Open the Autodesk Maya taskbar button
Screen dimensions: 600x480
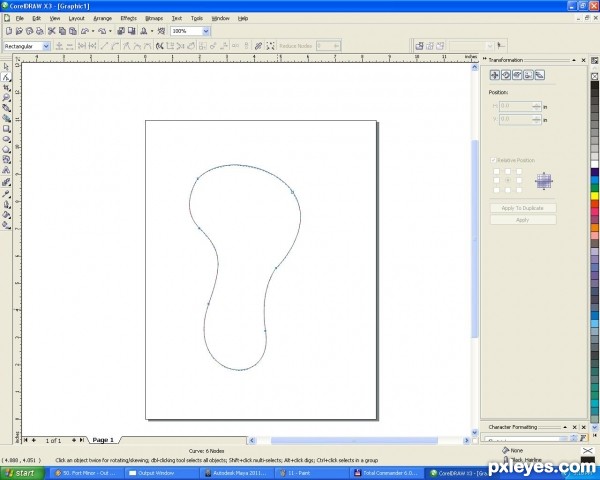(x=237, y=473)
